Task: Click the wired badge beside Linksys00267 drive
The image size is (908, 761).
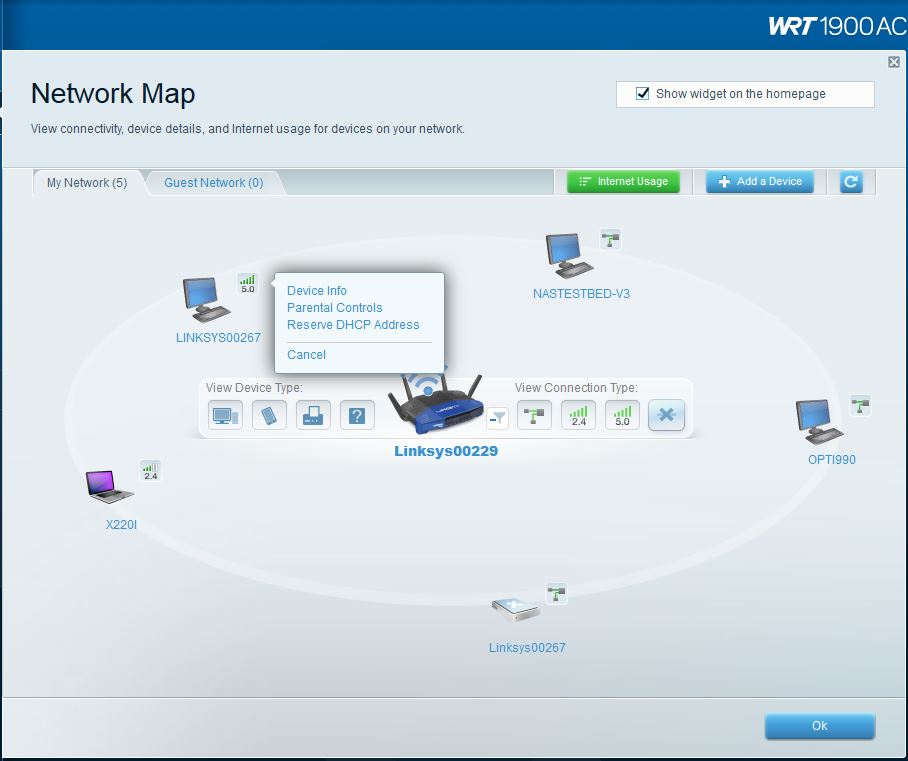Action: coord(556,594)
